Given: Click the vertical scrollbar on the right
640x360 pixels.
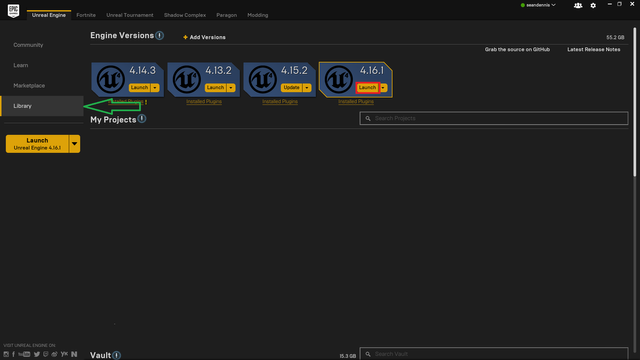Looking at the screenshot, I should [x=635, y=102].
